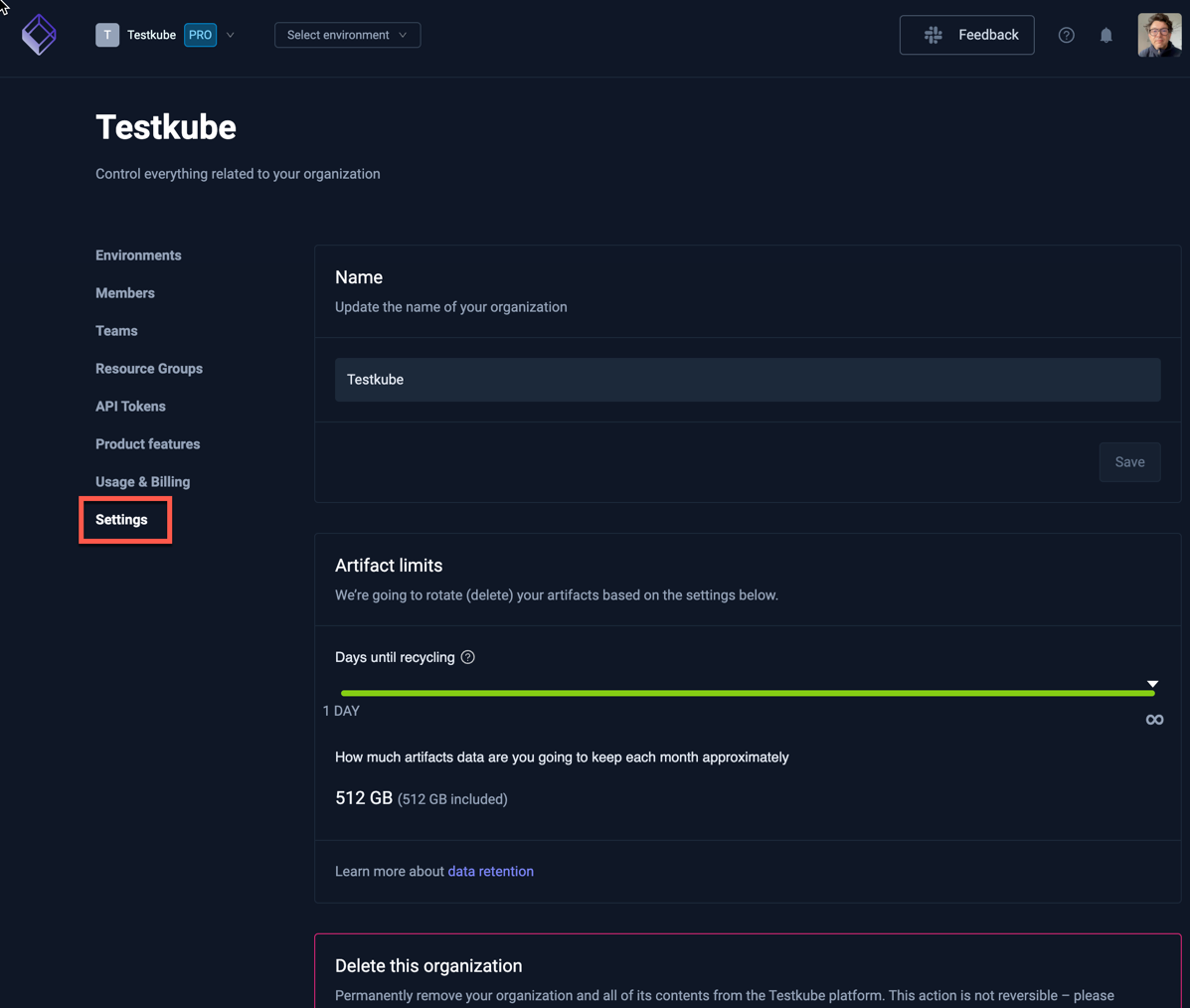Click the infinity symbol at slider end
Screen dimensions: 1190x1008
click(1154, 720)
